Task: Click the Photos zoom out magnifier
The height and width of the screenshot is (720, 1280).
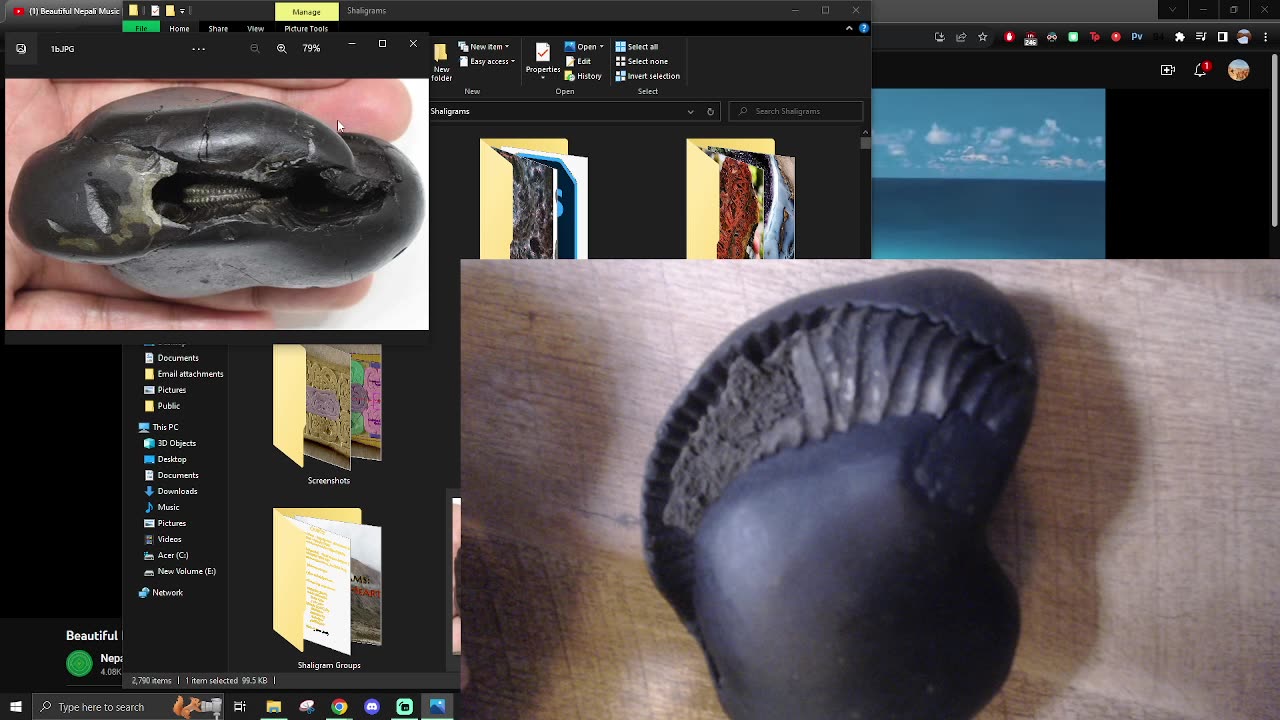Action: [255, 48]
